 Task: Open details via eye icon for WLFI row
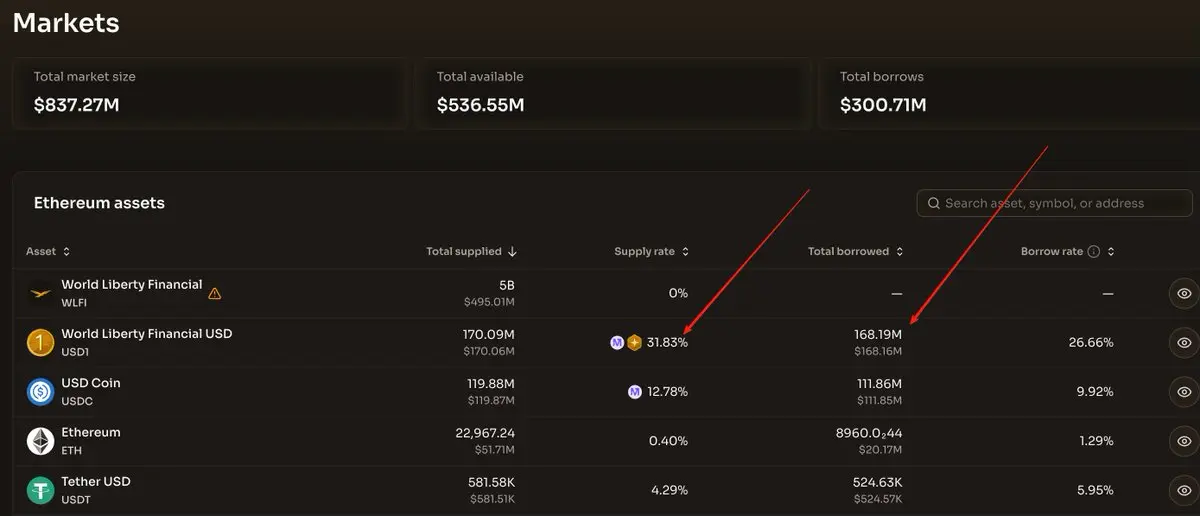pos(1184,294)
